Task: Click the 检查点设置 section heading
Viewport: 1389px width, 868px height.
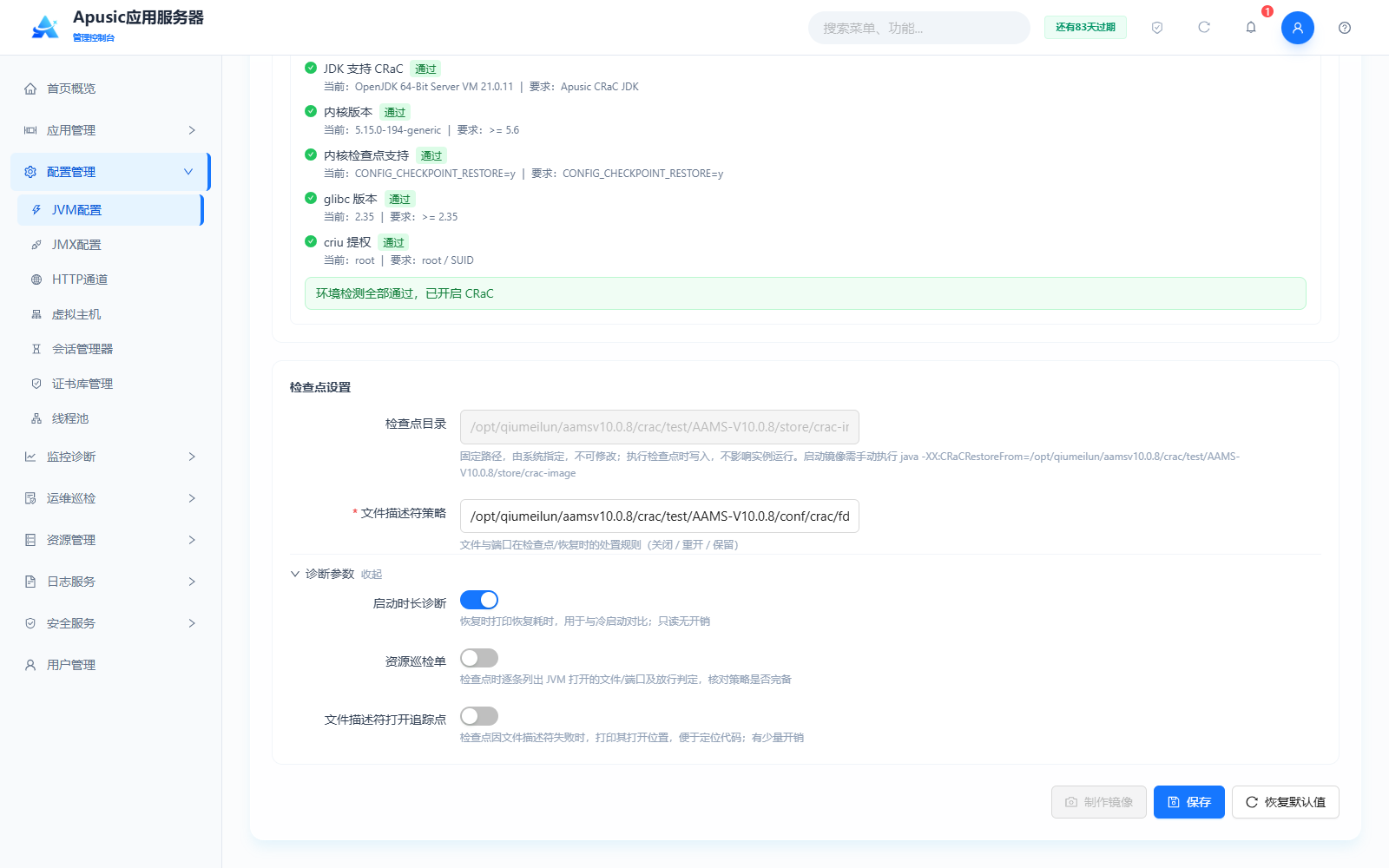Action: pos(320,387)
